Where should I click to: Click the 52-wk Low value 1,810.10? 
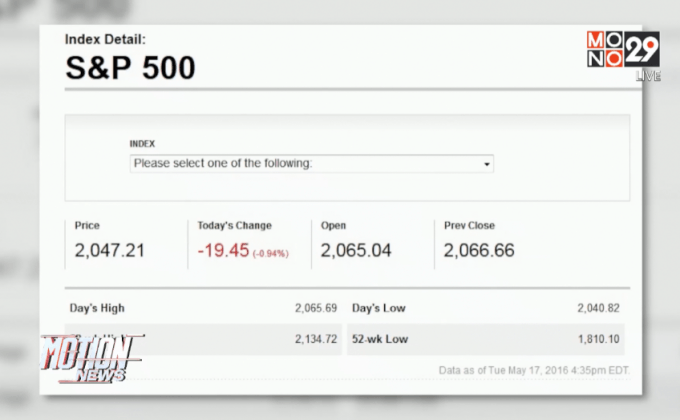(598, 339)
